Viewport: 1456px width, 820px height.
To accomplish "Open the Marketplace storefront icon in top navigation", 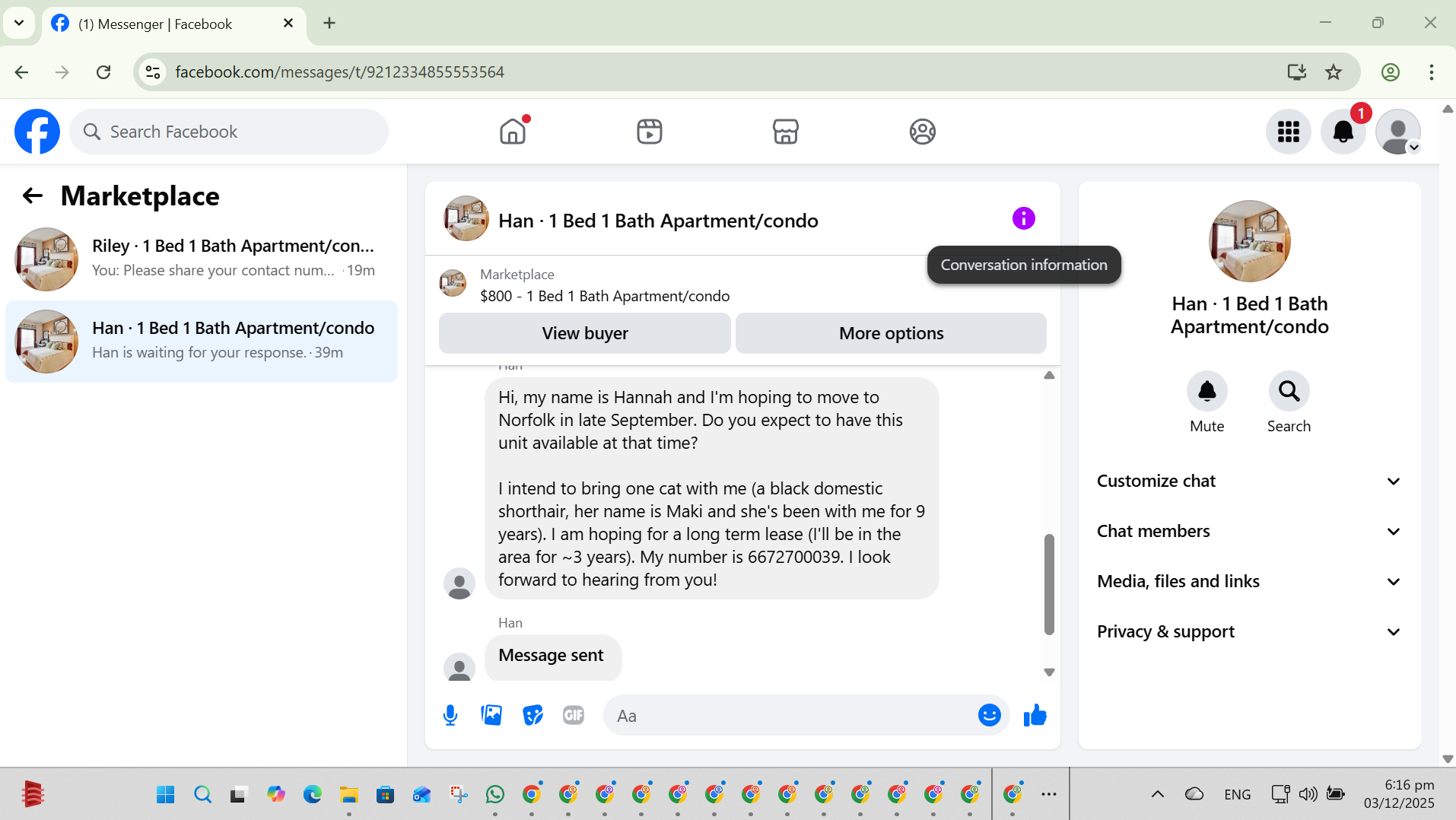I will point(786,132).
